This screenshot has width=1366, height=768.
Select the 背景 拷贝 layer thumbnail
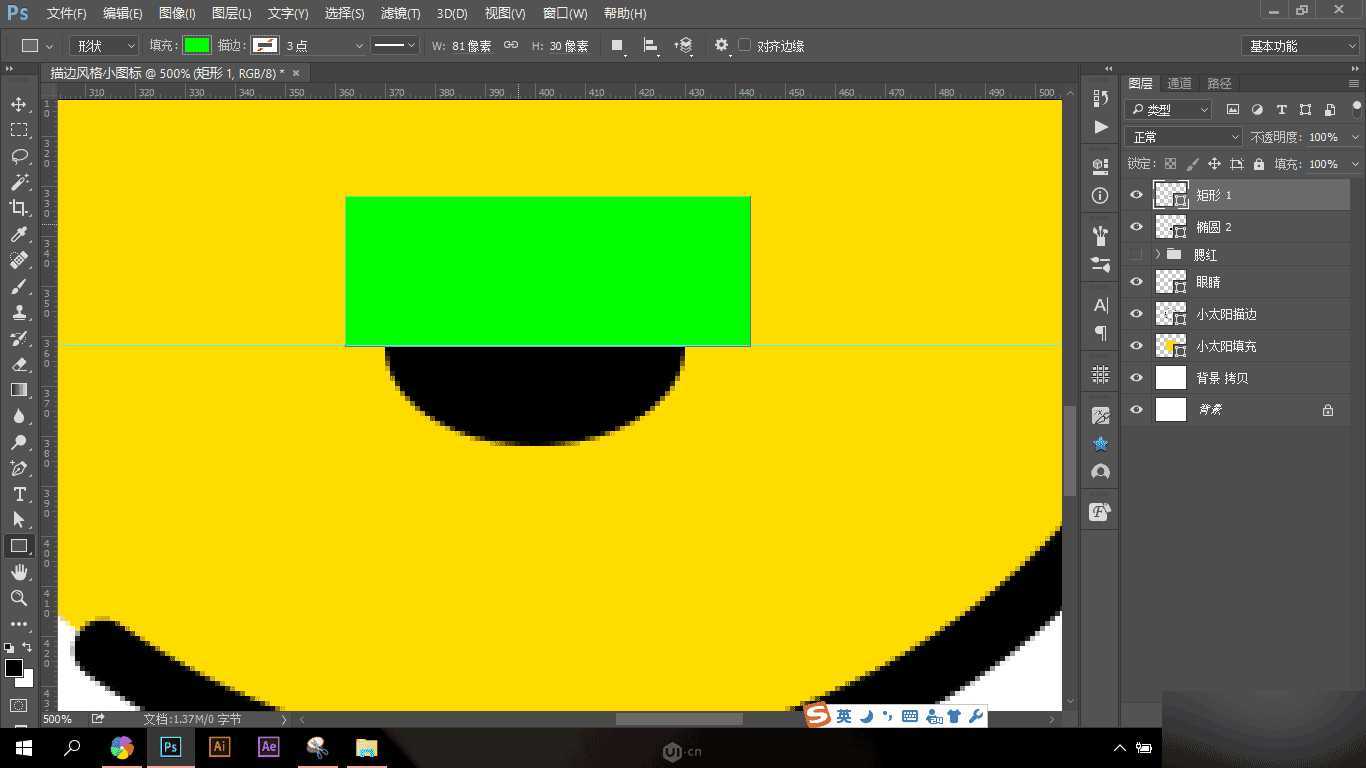(x=1170, y=377)
